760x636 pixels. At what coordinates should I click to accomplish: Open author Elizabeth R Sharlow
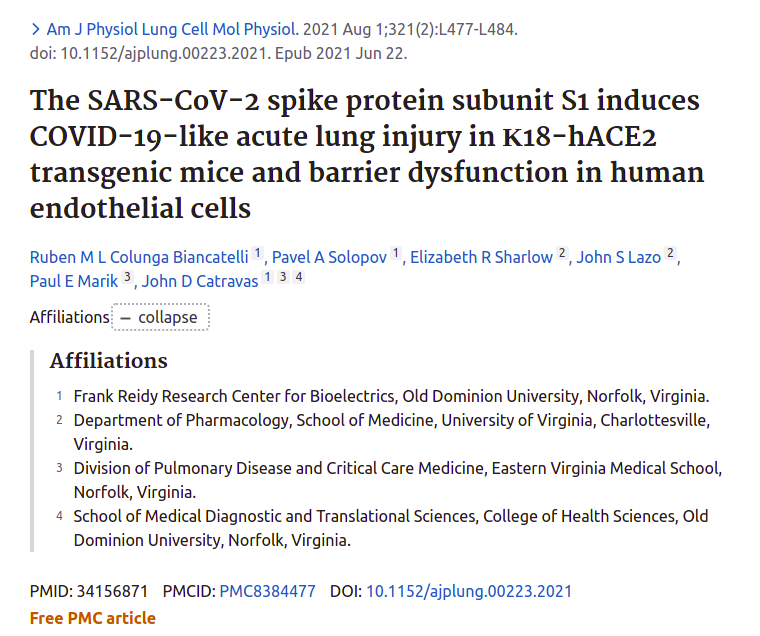481,257
